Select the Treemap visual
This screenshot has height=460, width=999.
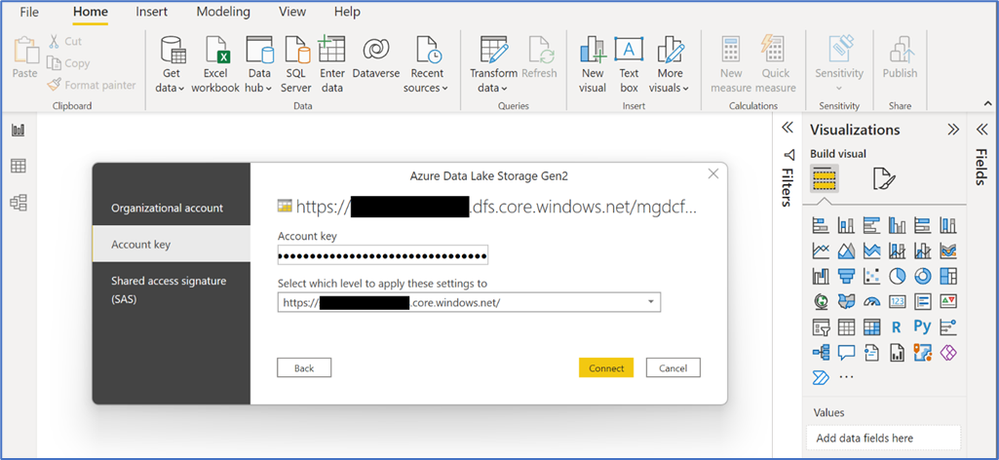[x=948, y=276]
